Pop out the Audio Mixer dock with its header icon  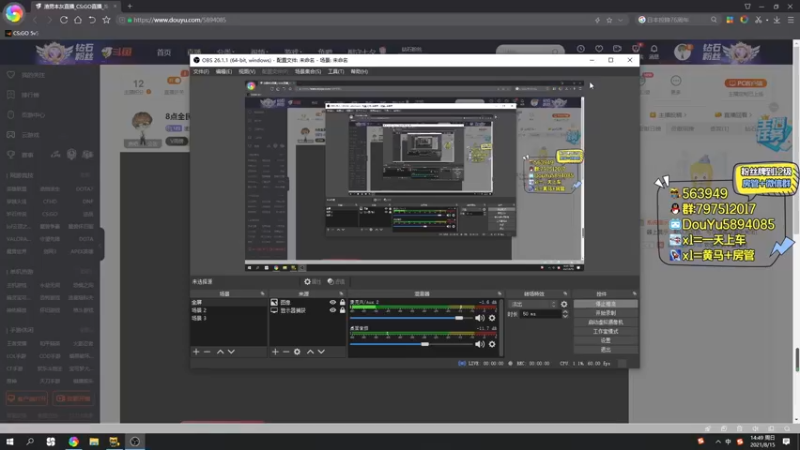click(x=499, y=294)
